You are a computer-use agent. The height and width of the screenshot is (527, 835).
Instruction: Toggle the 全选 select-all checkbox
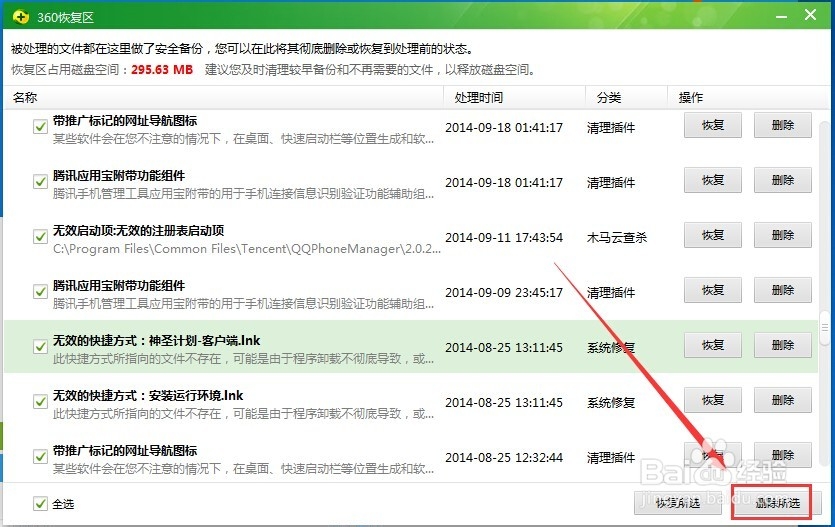click(40, 504)
